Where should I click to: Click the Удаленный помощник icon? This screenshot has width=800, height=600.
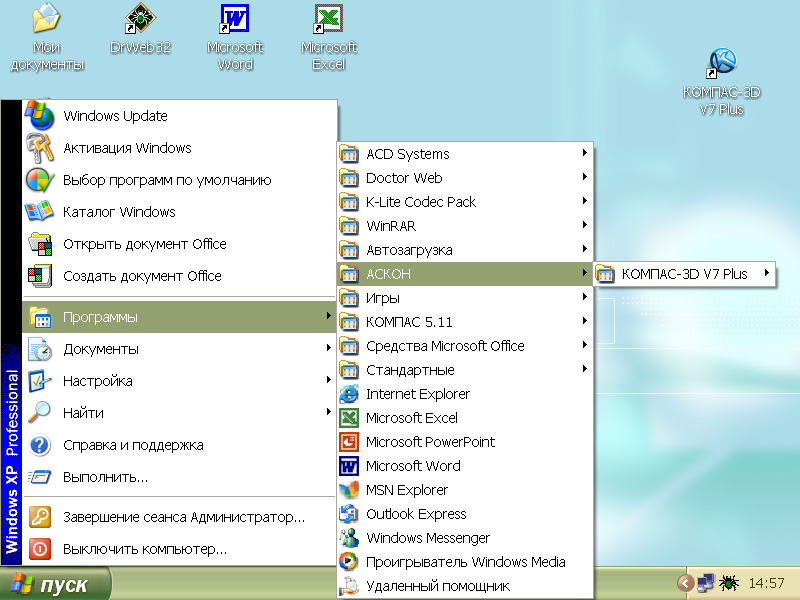tap(349, 586)
